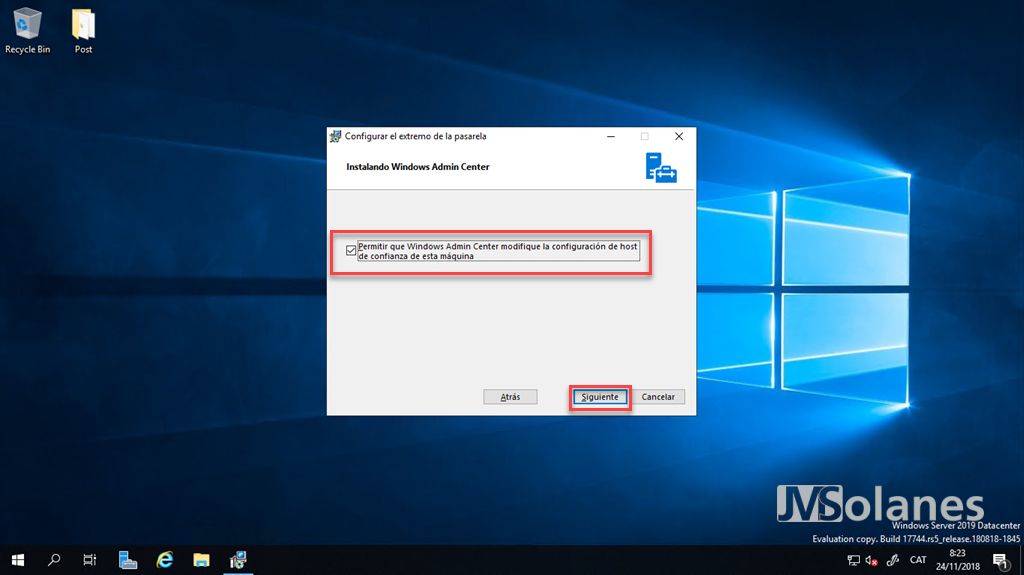Click Cancelar to abort installation
This screenshot has height=575, width=1024.
[658, 397]
